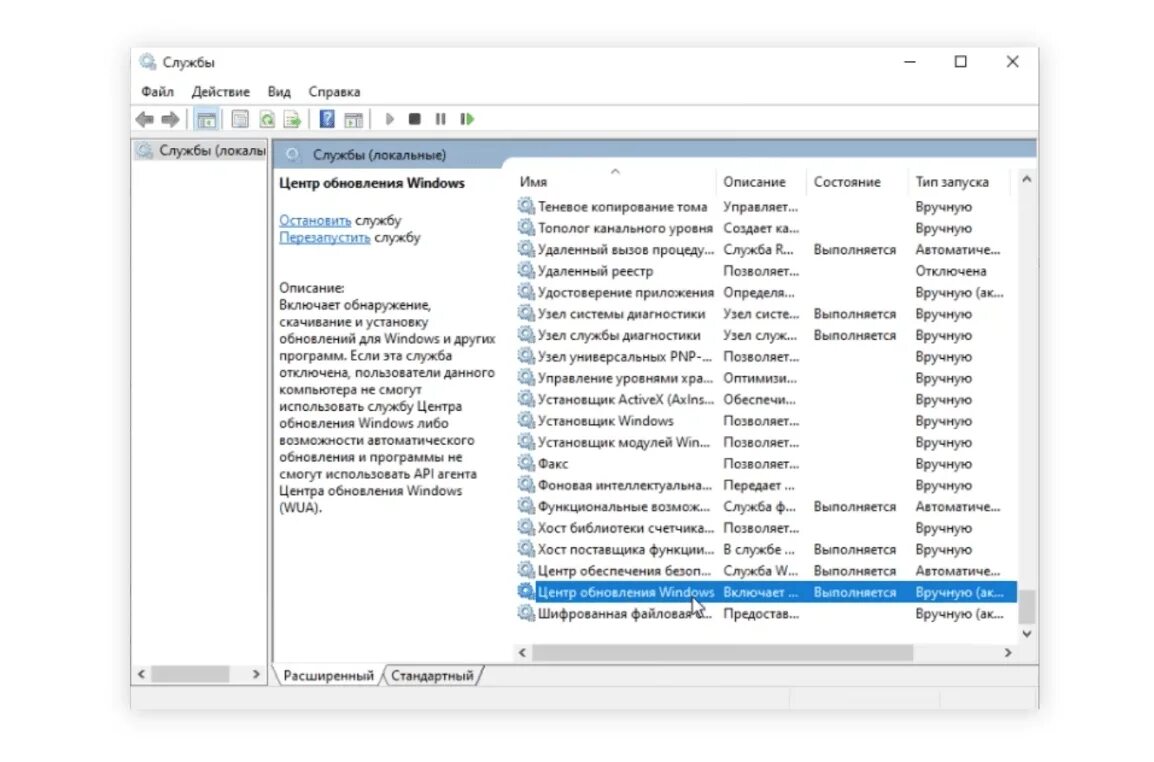Select the Службы (локальные) tree node
This screenshot has width=1154, height=762.
click(202, 151)
